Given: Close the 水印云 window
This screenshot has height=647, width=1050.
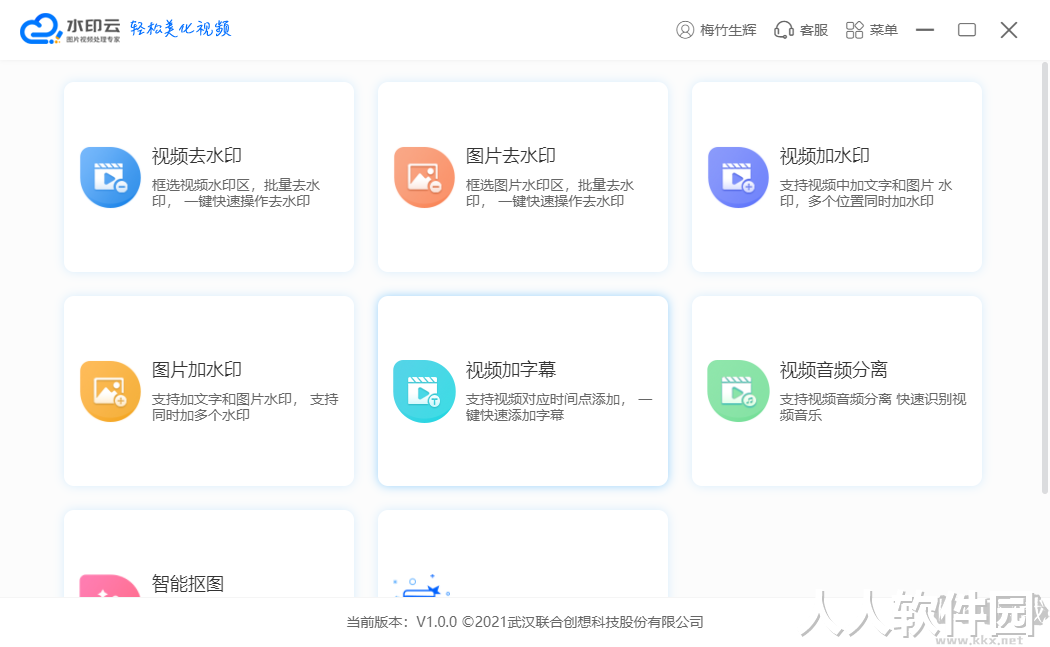Looking at the screenshot, I should (1009, 30).
